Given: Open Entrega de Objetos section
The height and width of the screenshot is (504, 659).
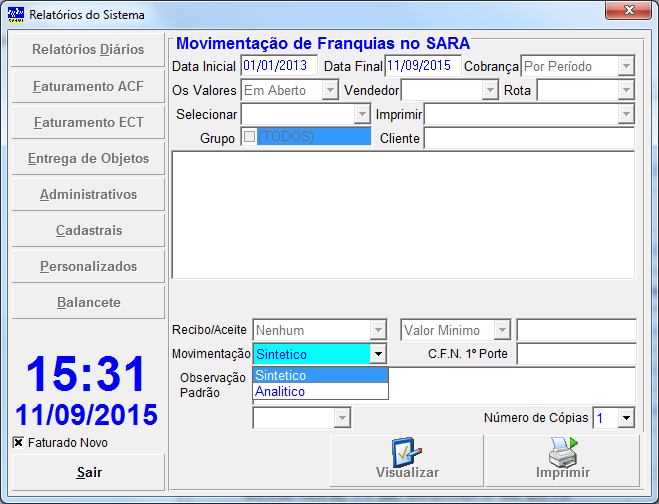Looking at the screenshot, I should tap(88, 158).
